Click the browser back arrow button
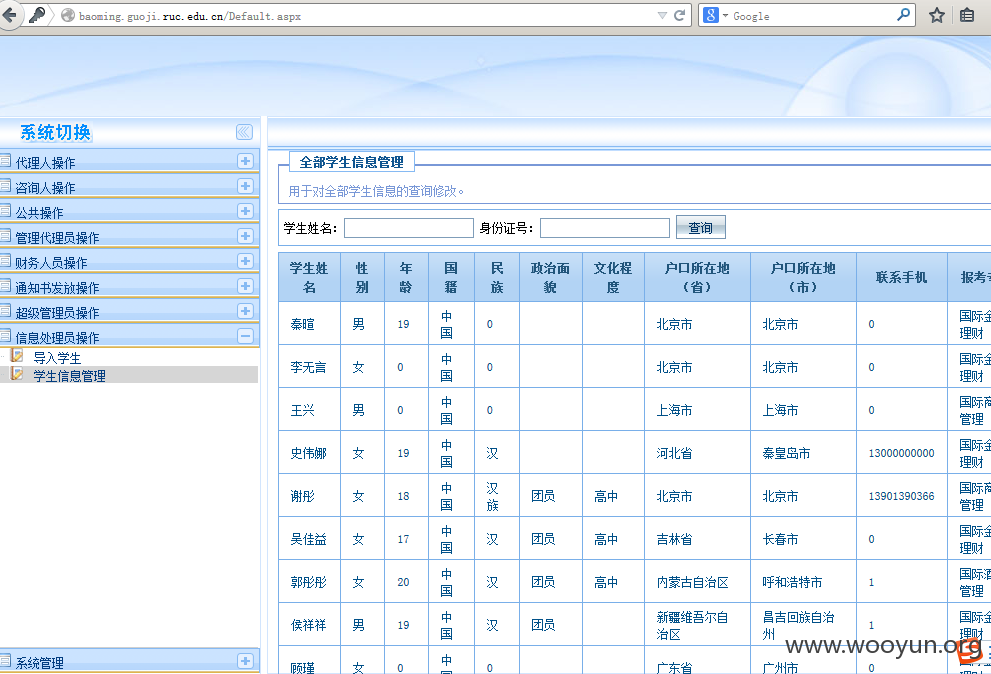This screenshot has width=991, height=674. (9, 15)
